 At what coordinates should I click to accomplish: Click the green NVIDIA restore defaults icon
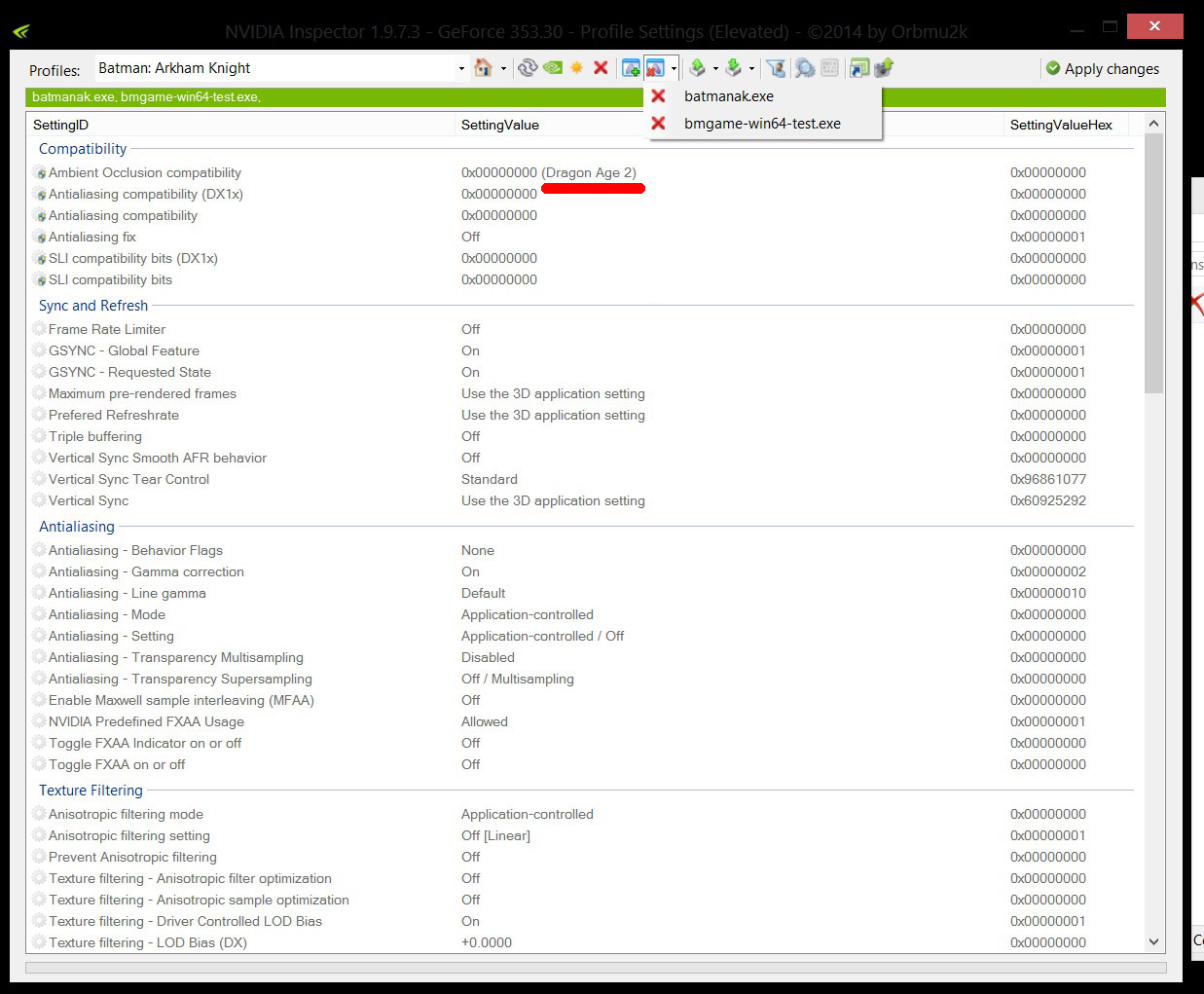pyautogui.click(x=553, y=68)
